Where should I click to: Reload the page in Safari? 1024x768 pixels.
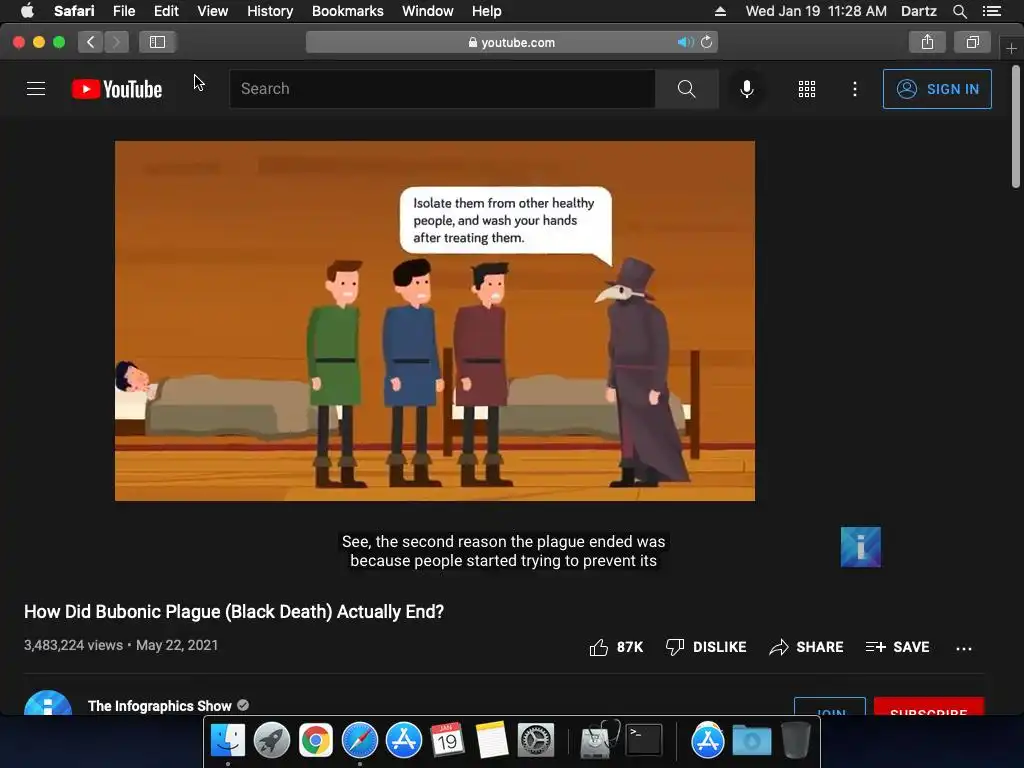point(707,42)
